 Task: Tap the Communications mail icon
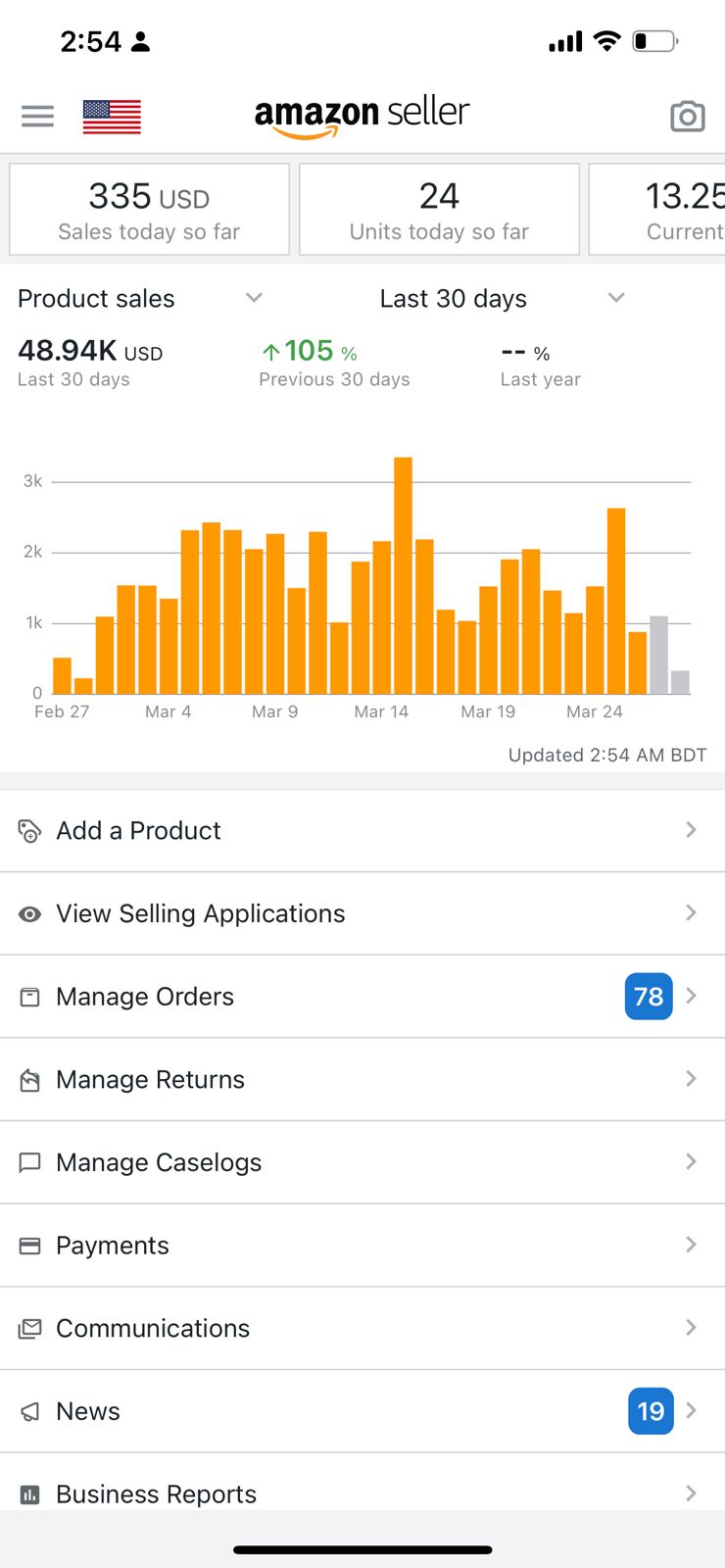(x=30, y=1329)
